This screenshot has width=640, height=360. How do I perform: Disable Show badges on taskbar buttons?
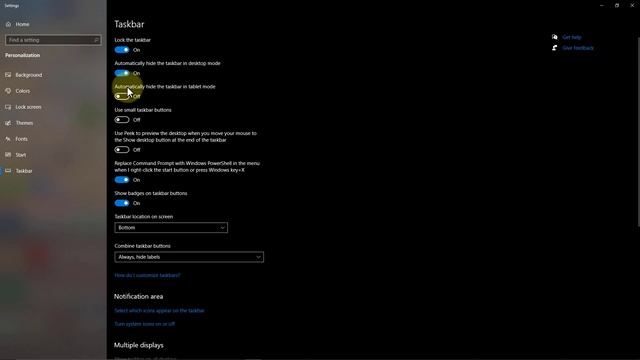[x=122, y=203]
